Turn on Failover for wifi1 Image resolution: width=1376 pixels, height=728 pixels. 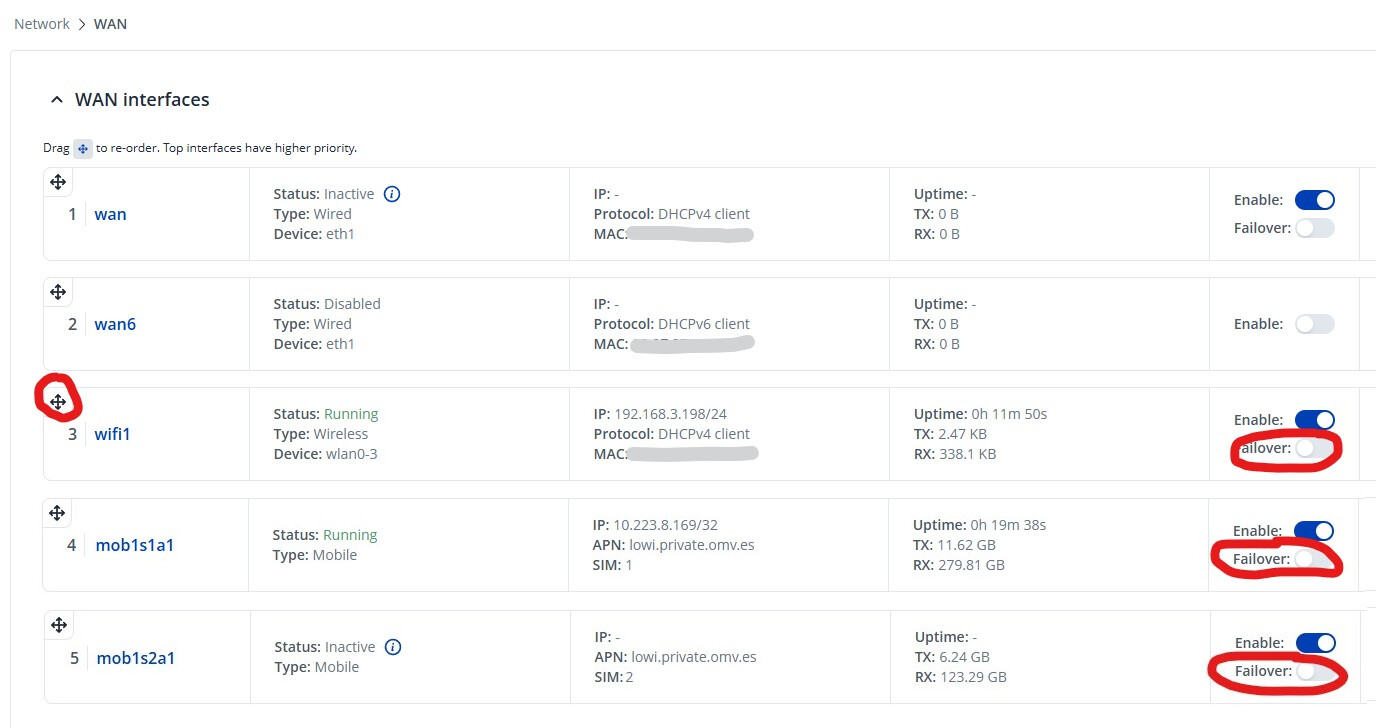pyautogui.click(x=1314, y=449)
